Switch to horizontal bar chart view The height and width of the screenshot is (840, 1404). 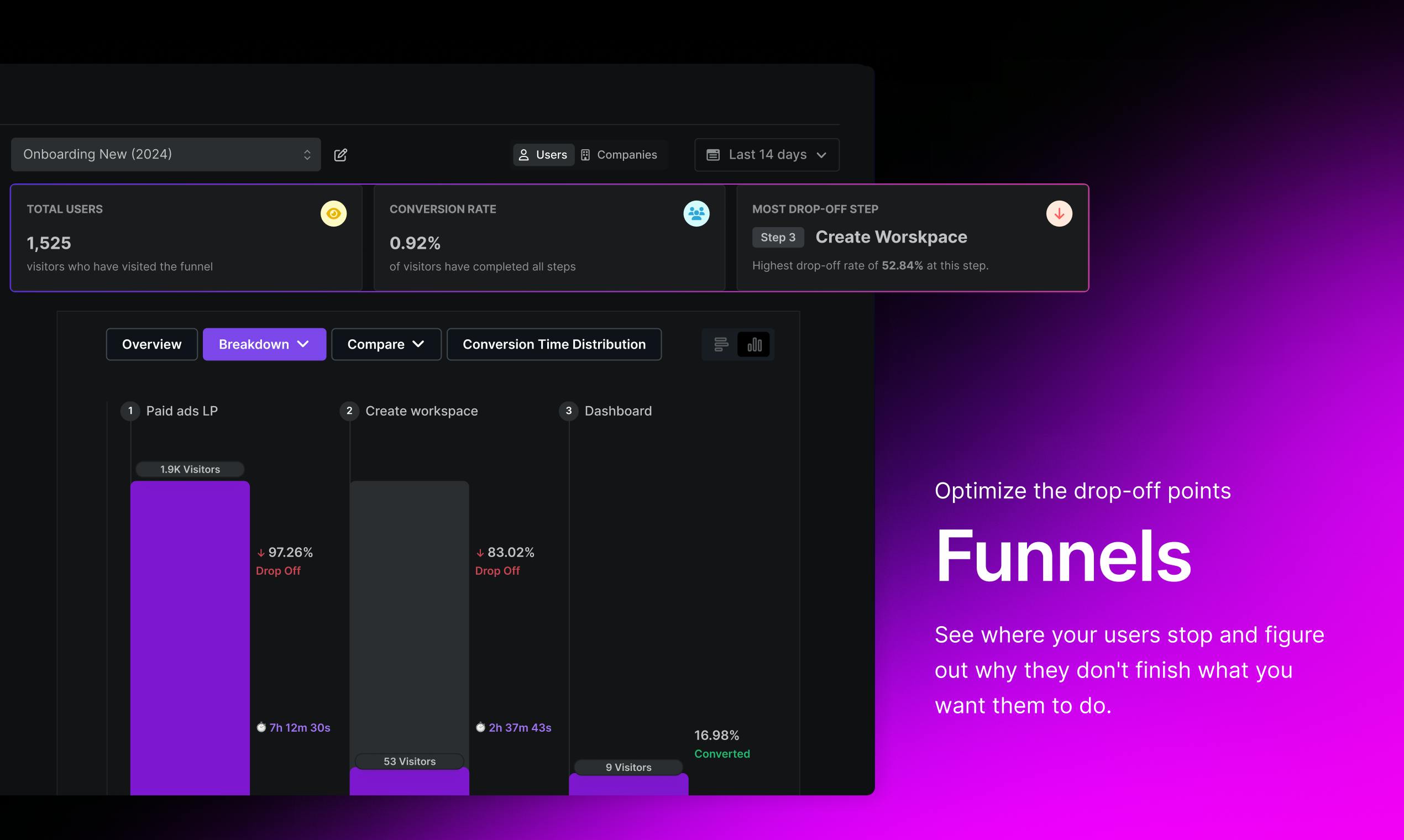click(721, 345)
